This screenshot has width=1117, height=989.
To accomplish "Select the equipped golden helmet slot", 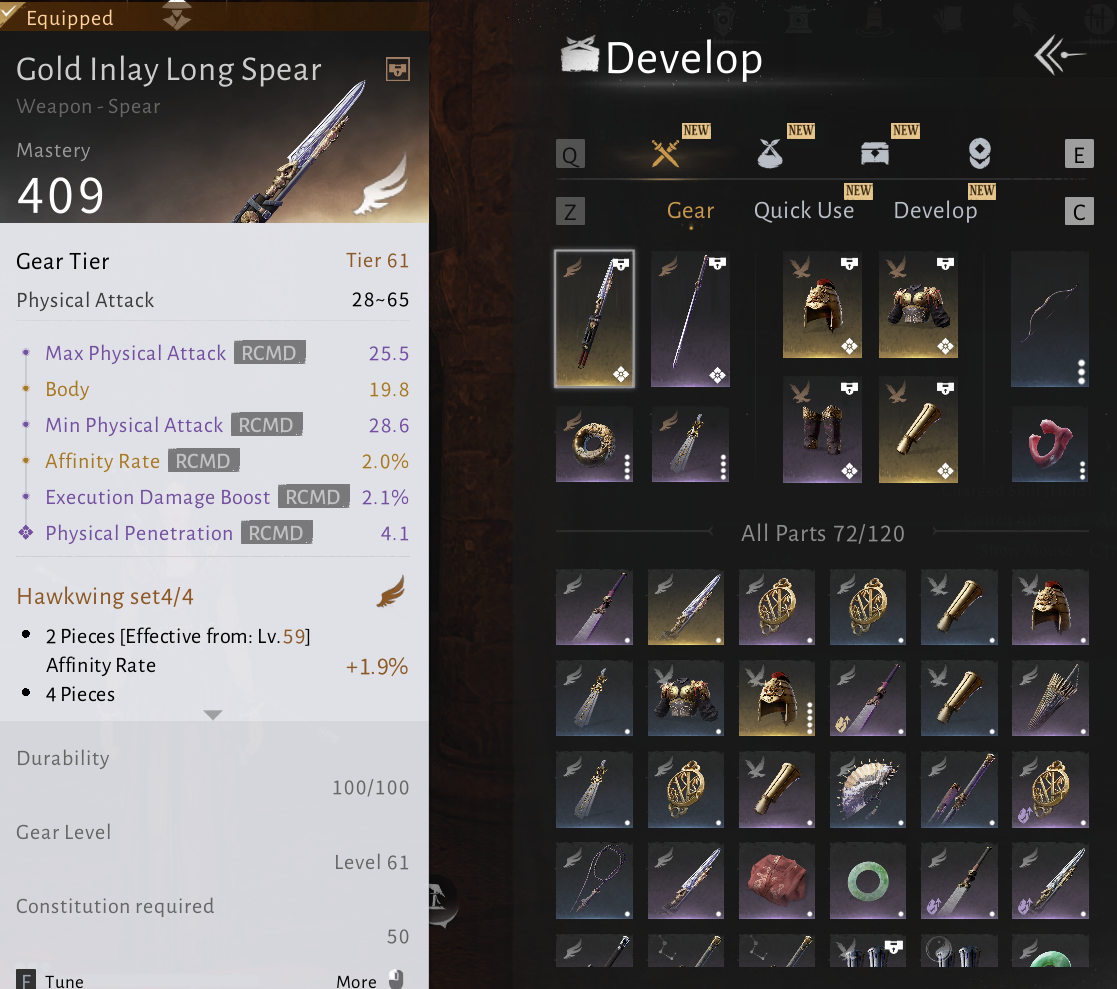I will tap(822, 304).
